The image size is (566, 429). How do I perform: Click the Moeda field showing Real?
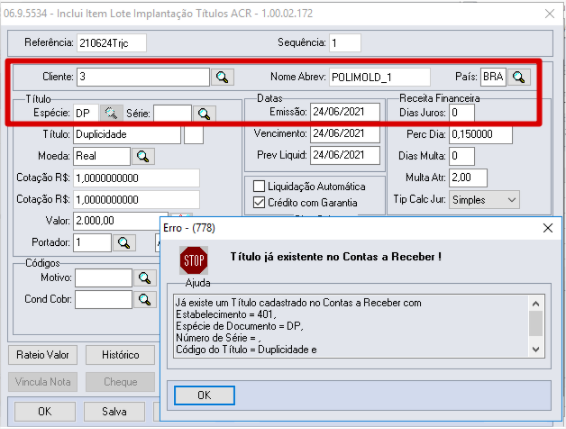tap(102, 156)
